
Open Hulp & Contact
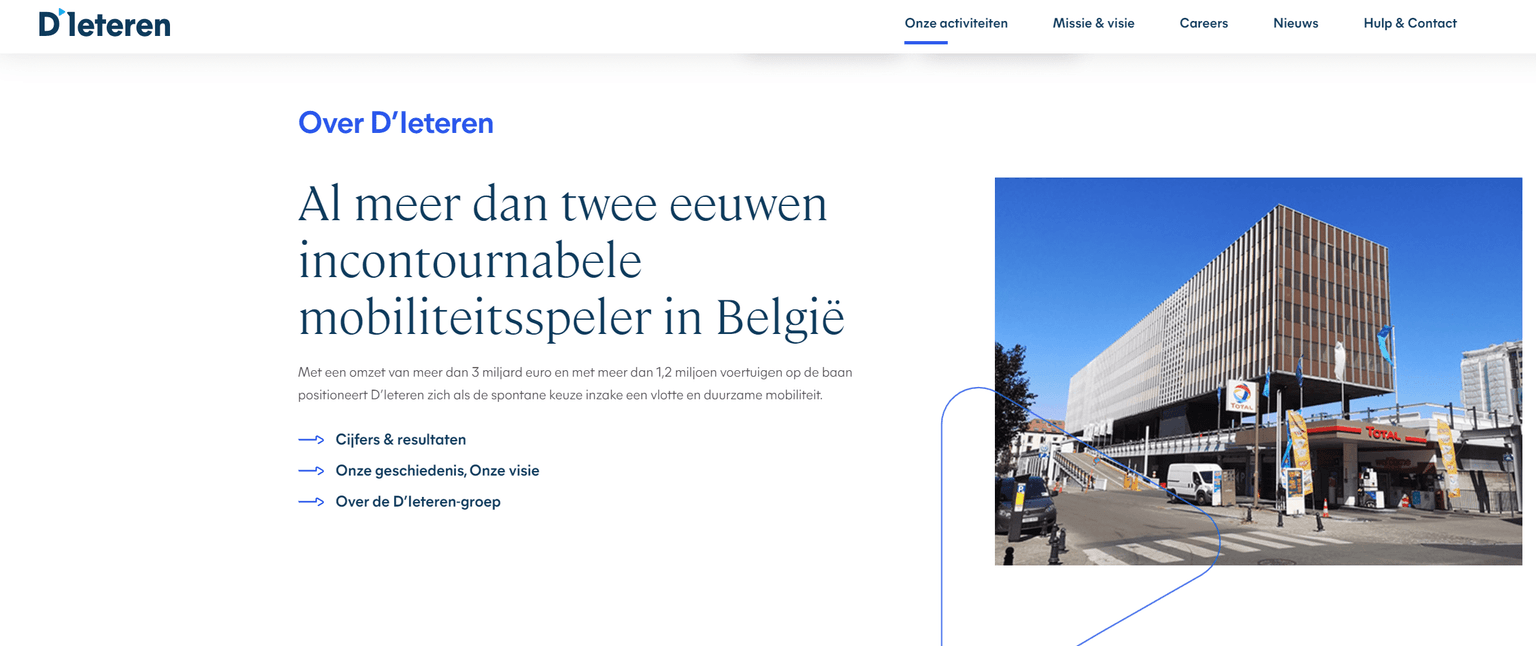point(1409,23)
